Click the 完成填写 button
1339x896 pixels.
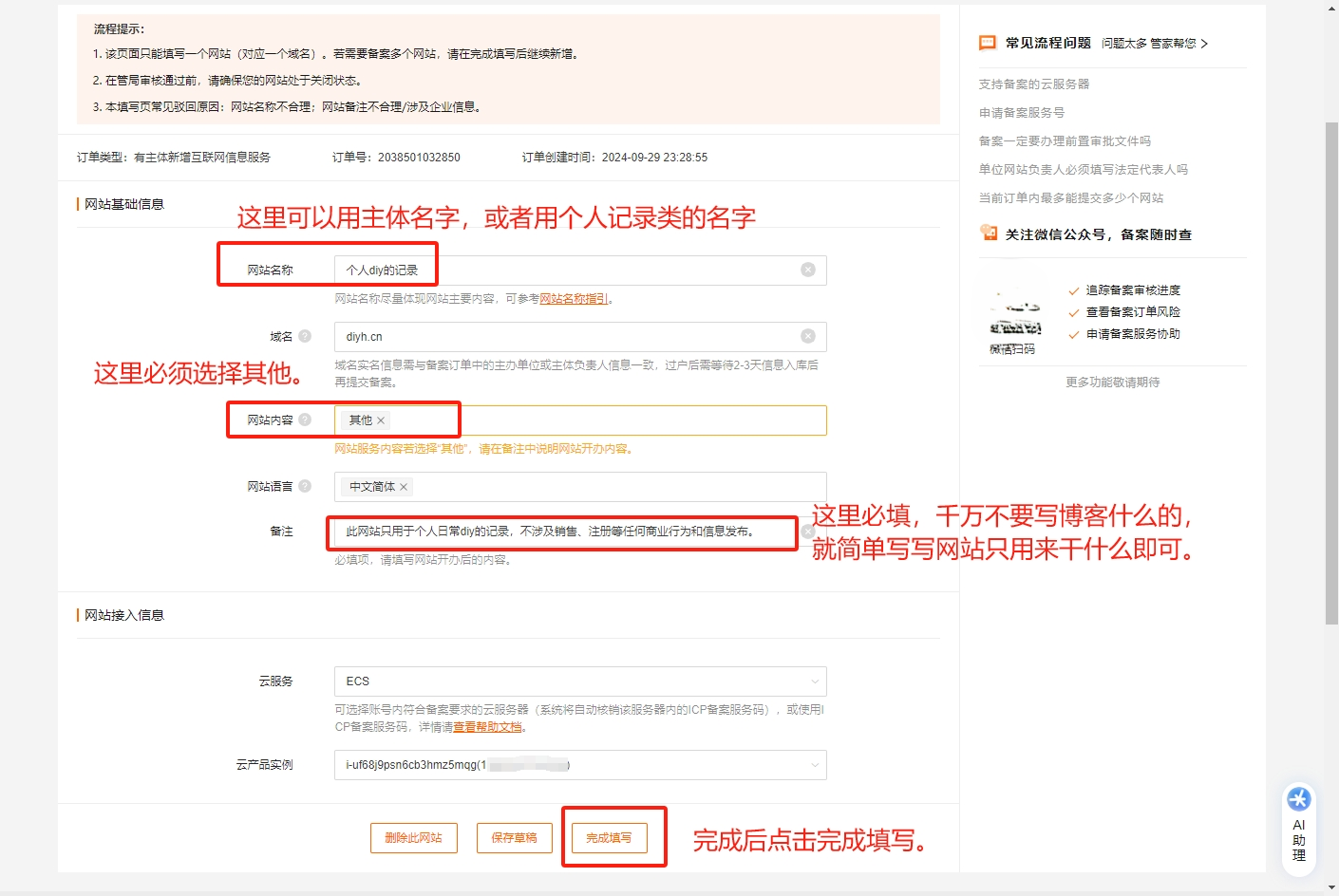(x=613, y=838)
